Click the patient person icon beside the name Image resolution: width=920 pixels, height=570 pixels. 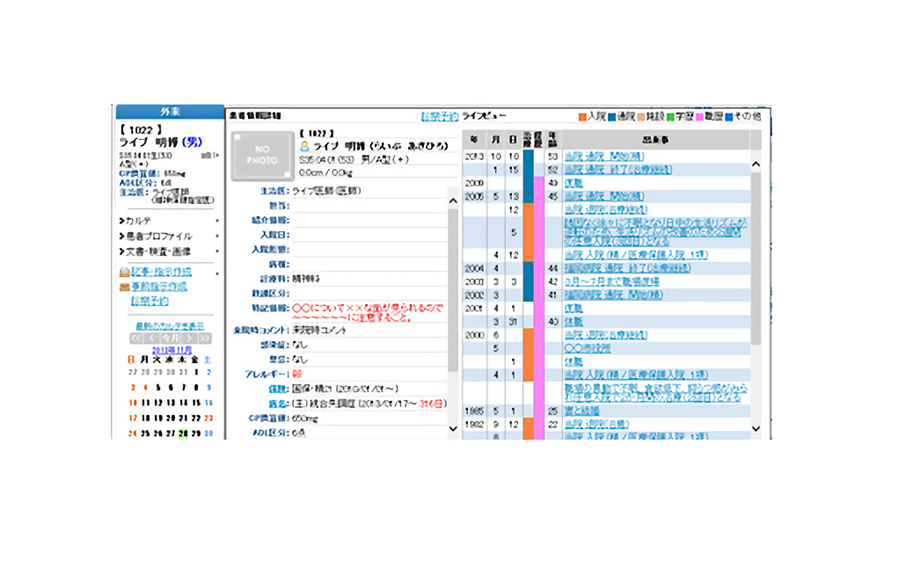pos(304,146)
